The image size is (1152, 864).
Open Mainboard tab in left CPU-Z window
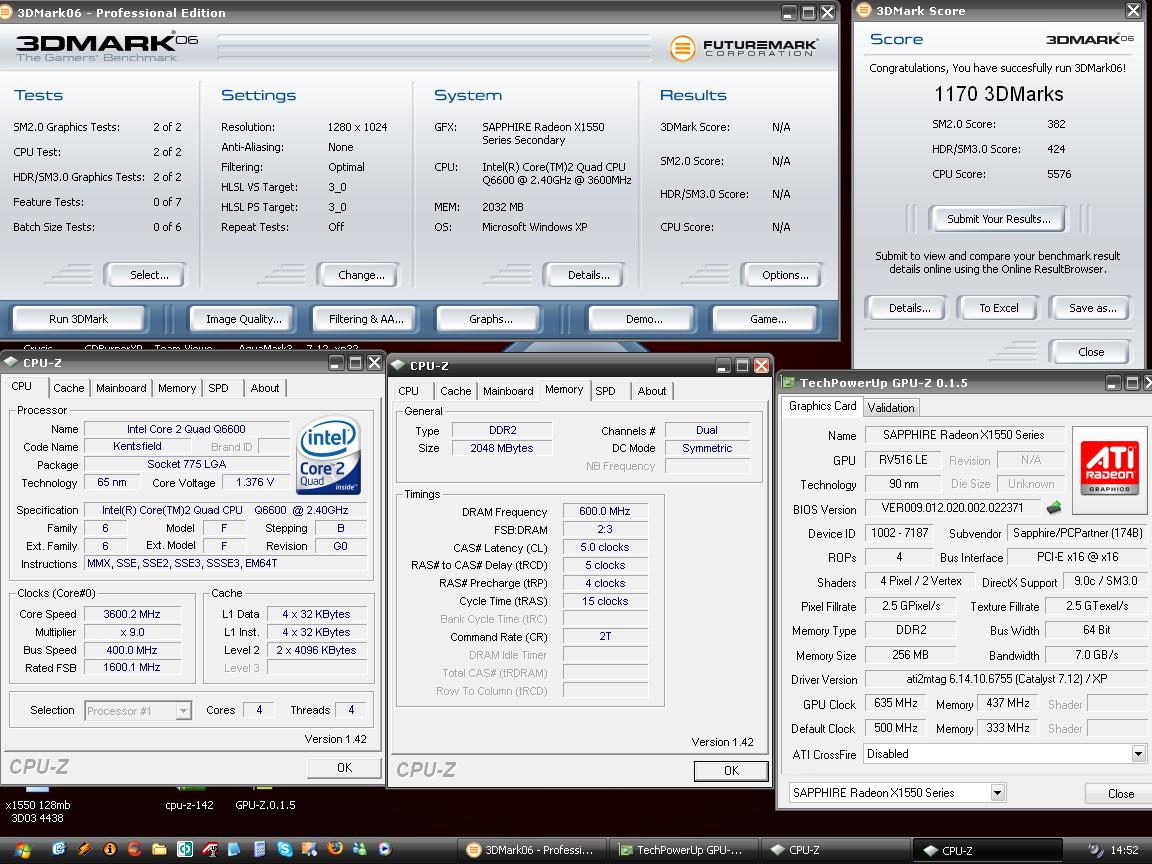point(121,388)
